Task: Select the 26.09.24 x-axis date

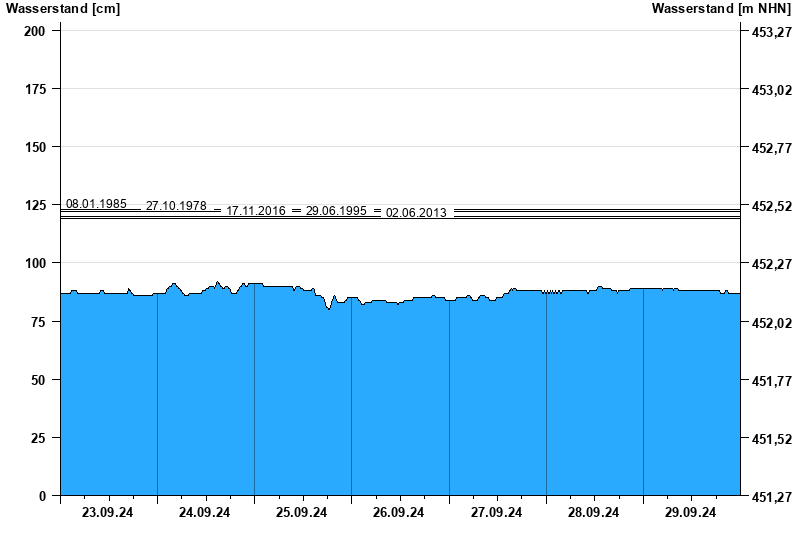Action: (399, 513)
